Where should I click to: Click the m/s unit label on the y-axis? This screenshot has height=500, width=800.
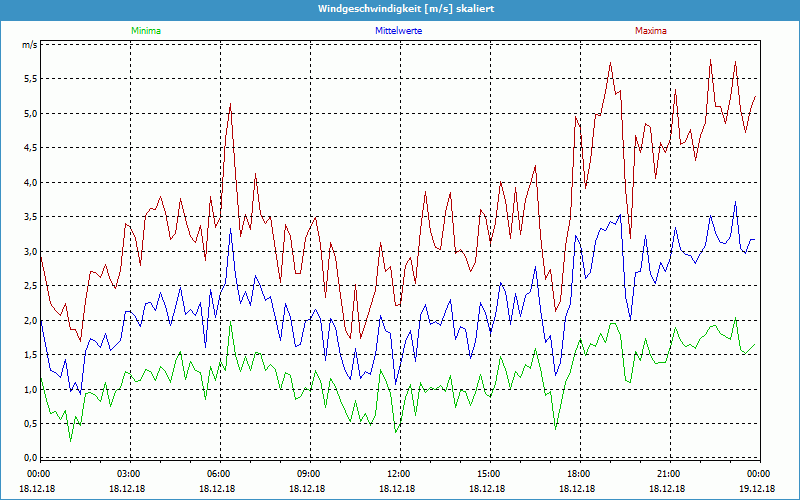(x=29, y=44)
